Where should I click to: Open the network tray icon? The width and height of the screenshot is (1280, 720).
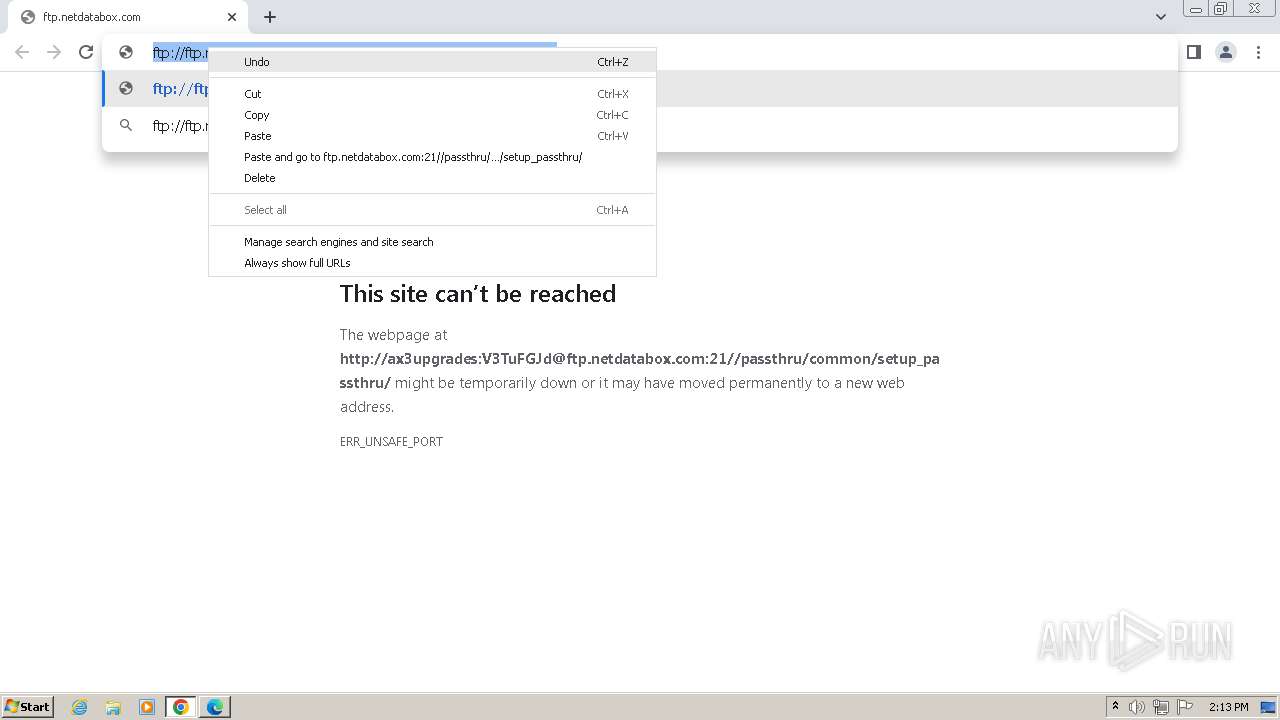pyautogui.click(x=1161, y=707)
